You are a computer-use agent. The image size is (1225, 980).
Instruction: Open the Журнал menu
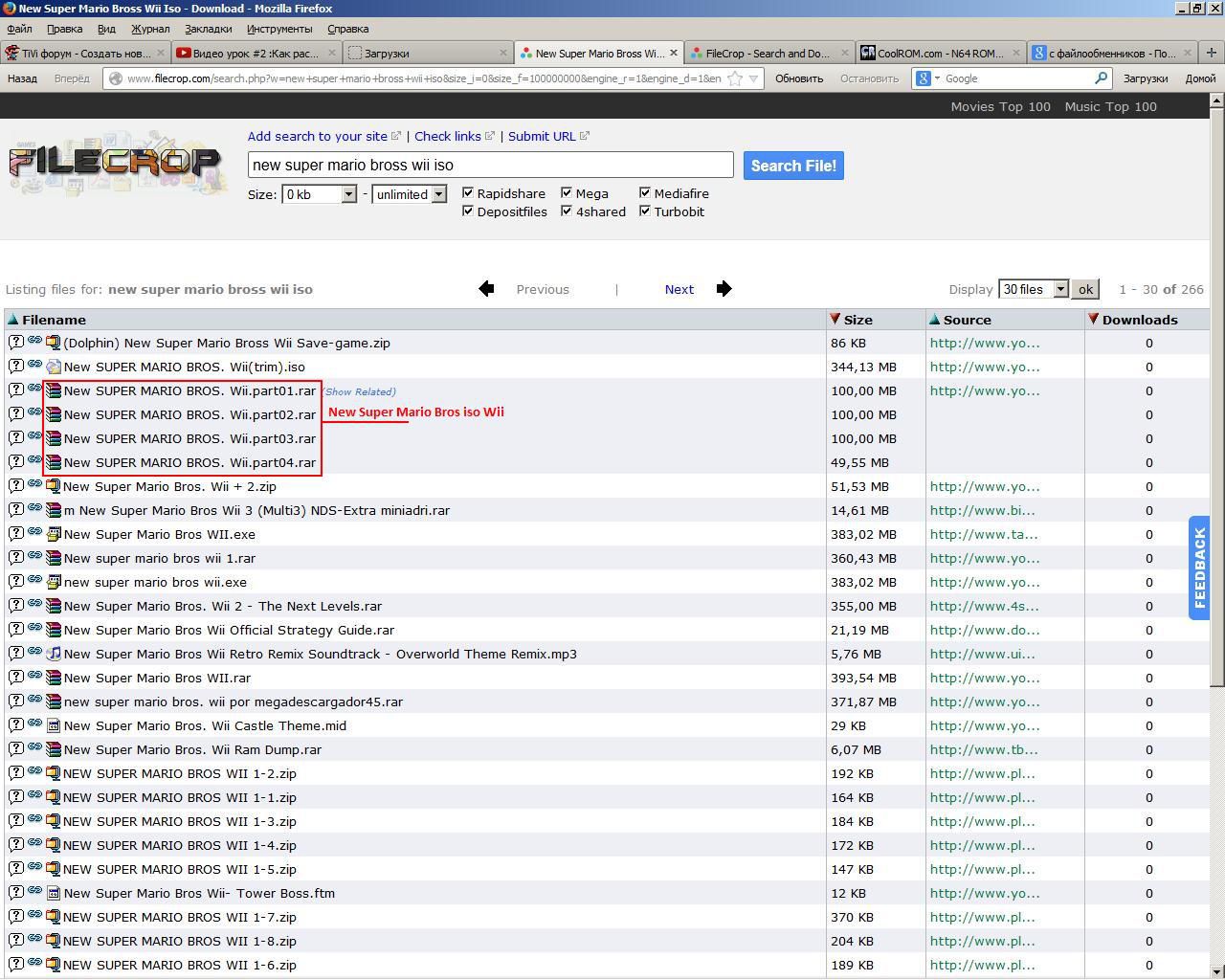point(150,29)
